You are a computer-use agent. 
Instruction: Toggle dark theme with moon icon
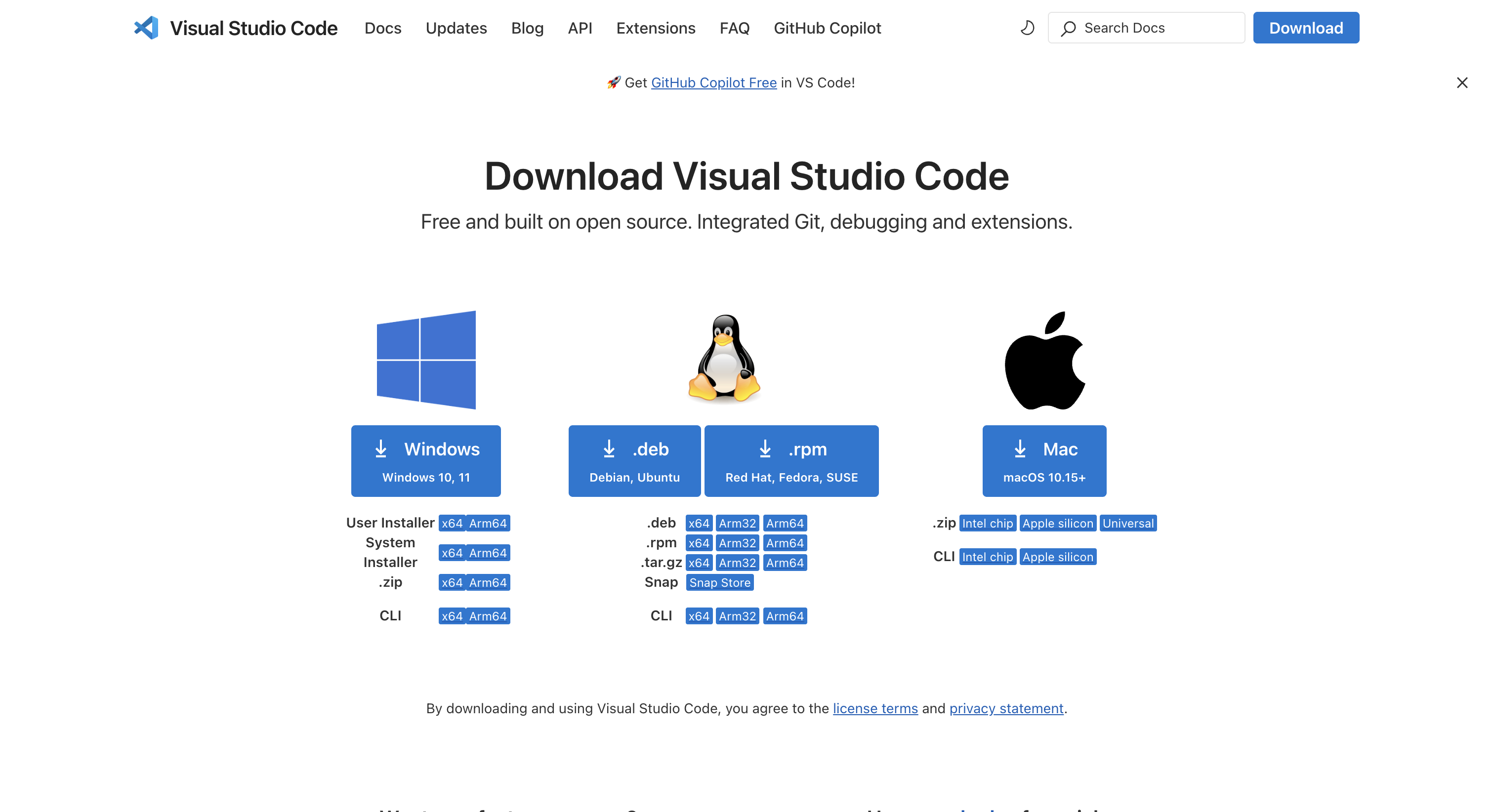(x=1027, y=28)
